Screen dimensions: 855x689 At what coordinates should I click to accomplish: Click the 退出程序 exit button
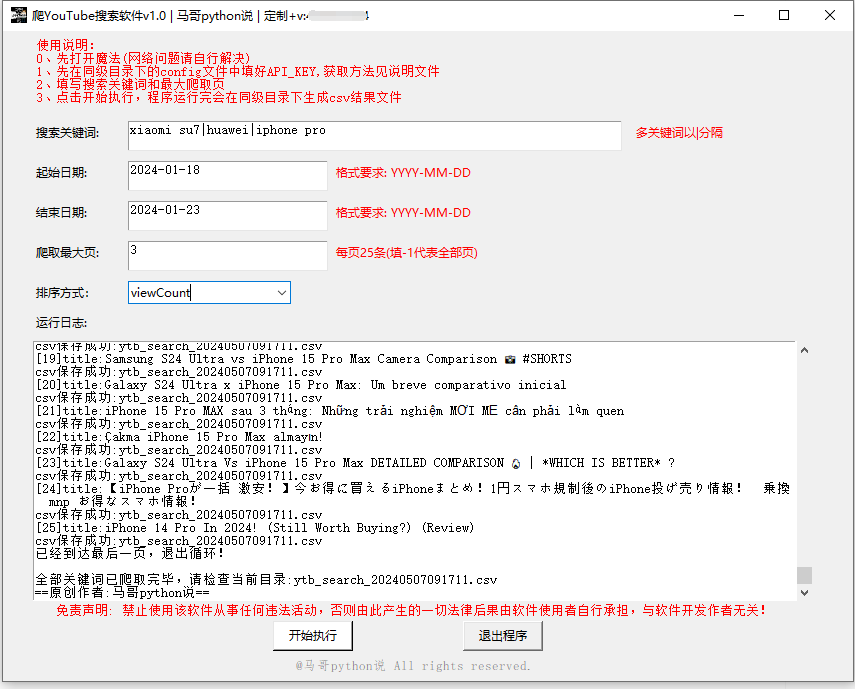click(503, 636)
